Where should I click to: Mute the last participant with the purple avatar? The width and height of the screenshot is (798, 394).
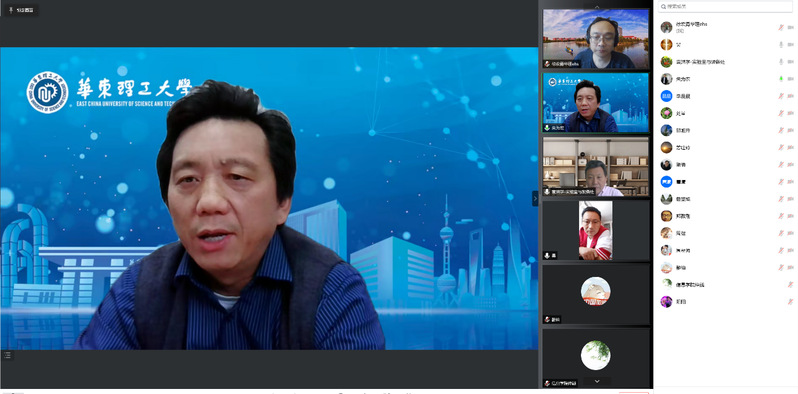(790, 302)
